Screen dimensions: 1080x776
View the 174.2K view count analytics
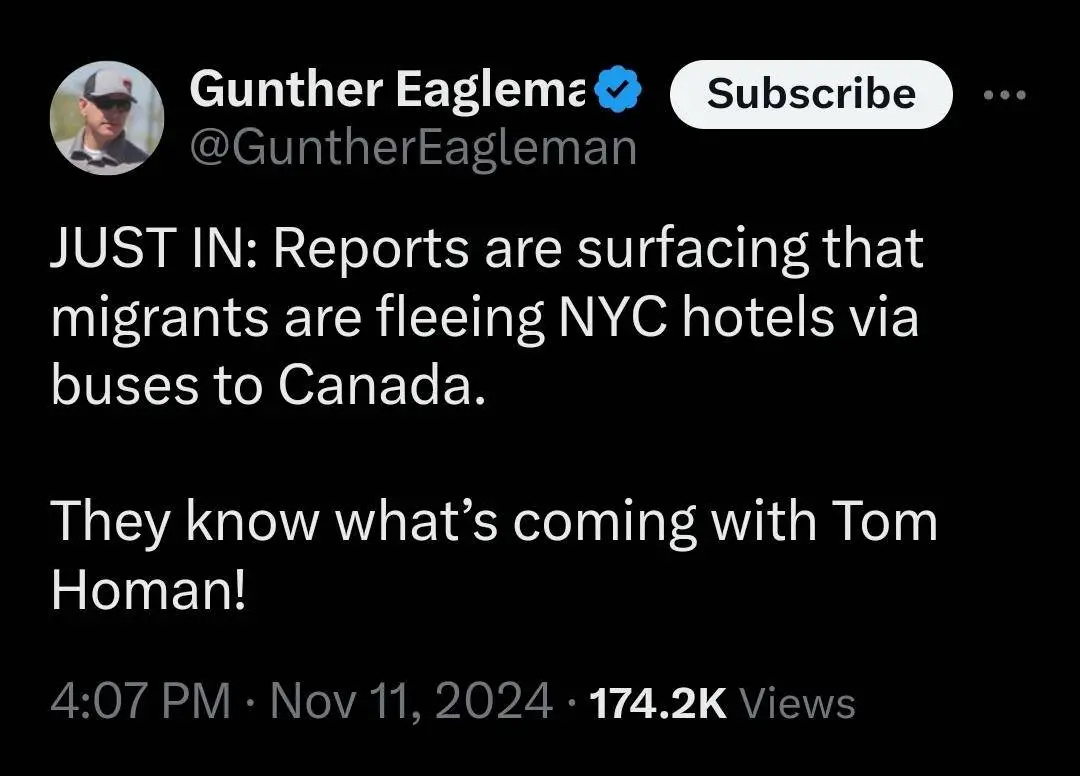pyautogui.click(x=658, y=702)
